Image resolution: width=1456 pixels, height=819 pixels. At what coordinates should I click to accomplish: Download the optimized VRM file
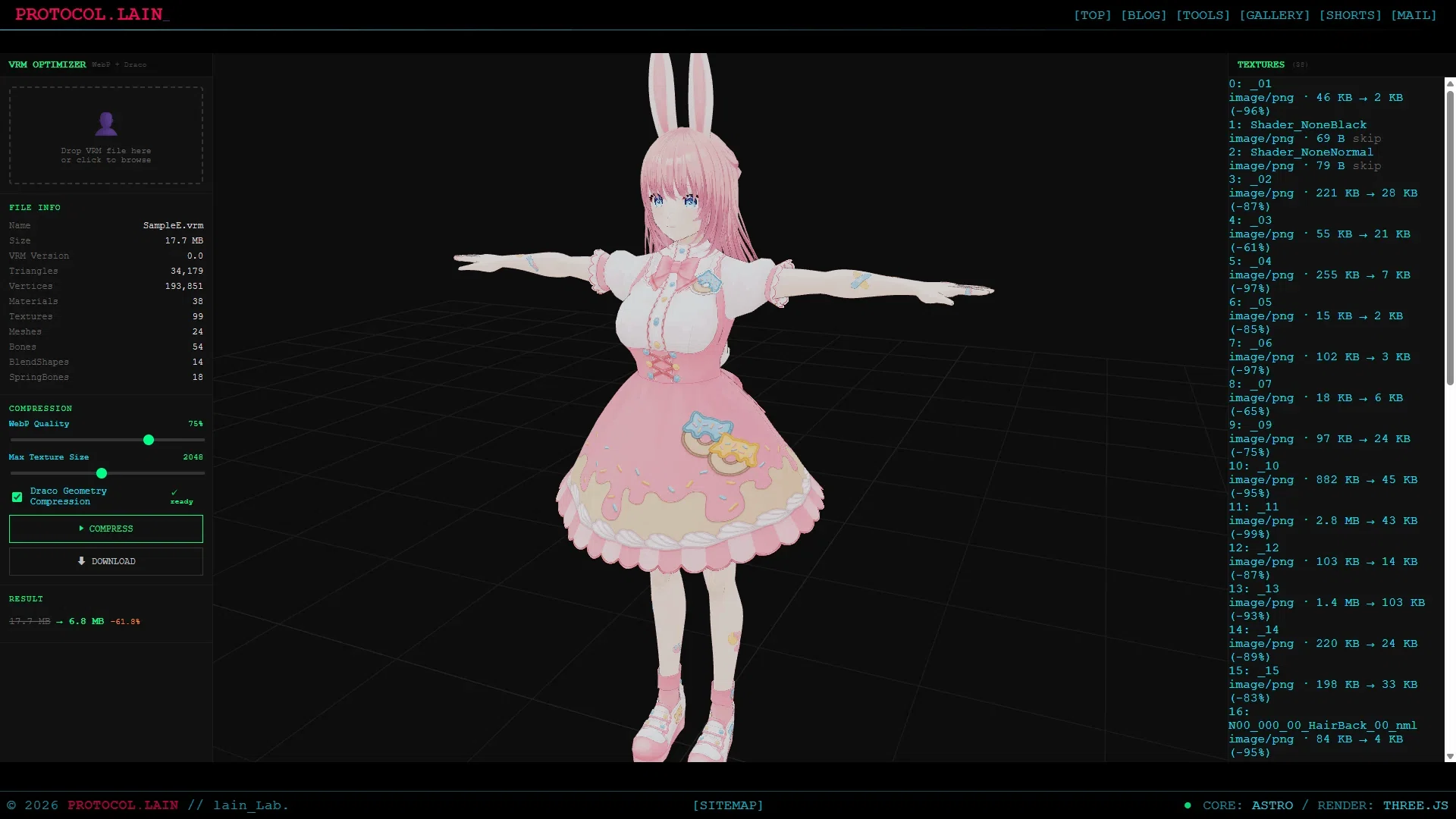point(106,561)
